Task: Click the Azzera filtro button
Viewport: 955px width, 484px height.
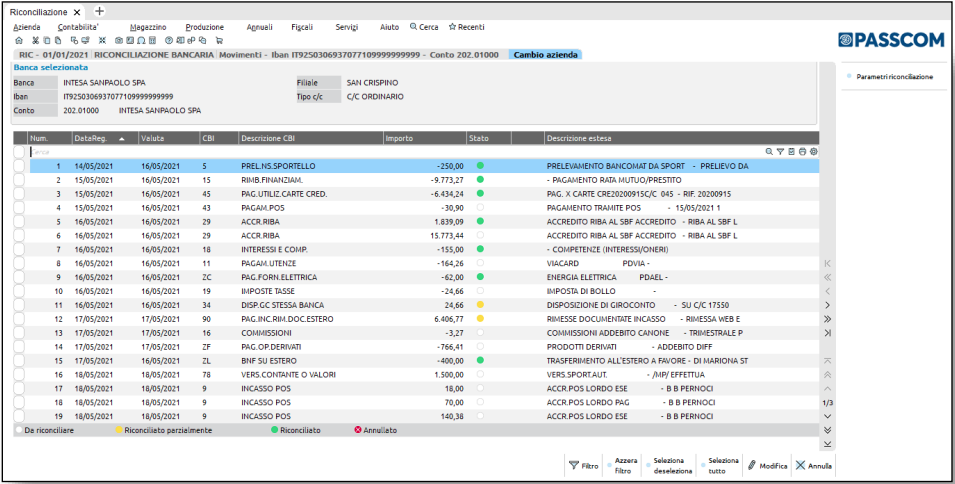Action: point(621,466)
